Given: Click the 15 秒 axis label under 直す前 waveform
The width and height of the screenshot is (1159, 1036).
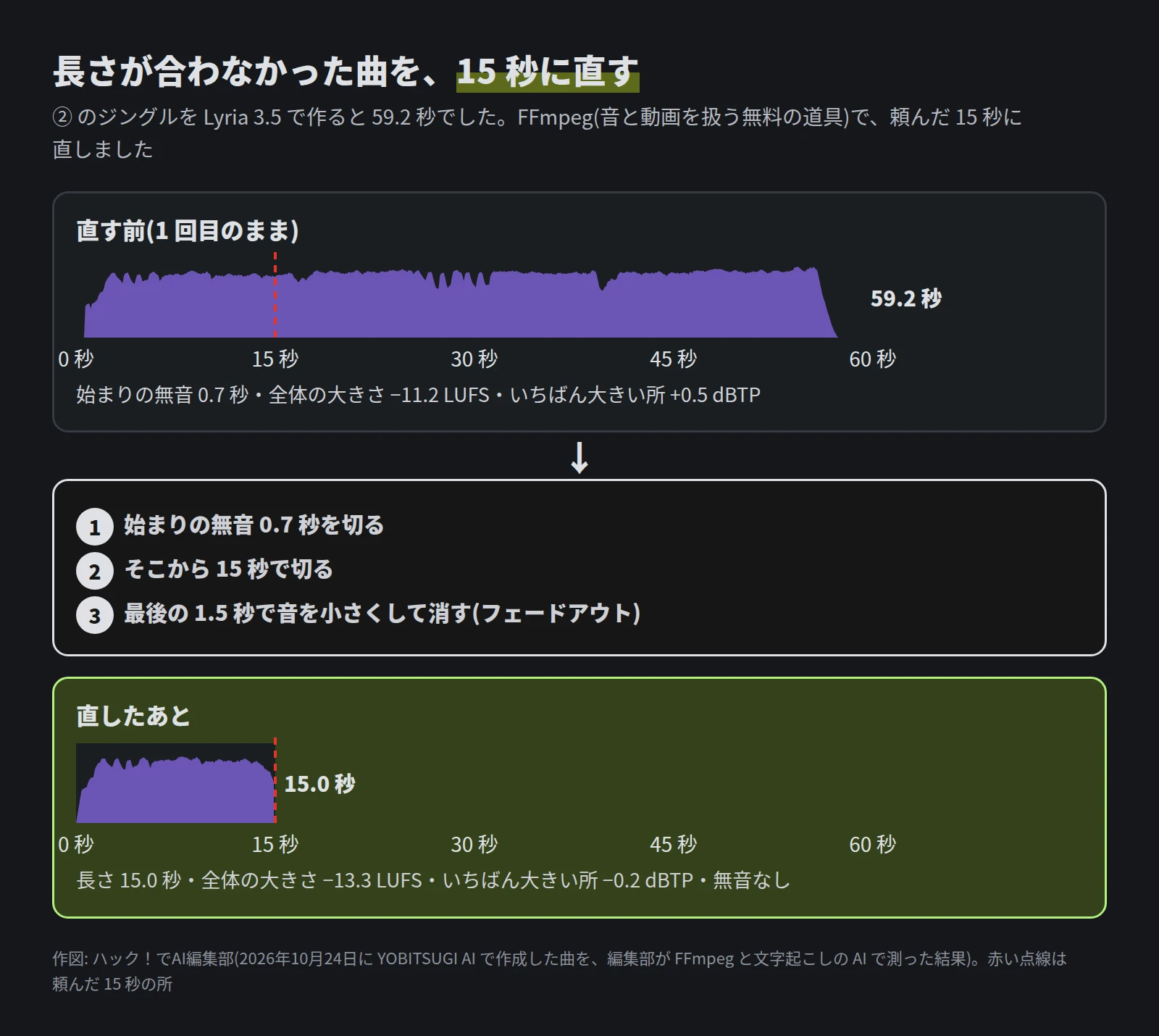Looking at the screenshot, I should pos(275,359).
